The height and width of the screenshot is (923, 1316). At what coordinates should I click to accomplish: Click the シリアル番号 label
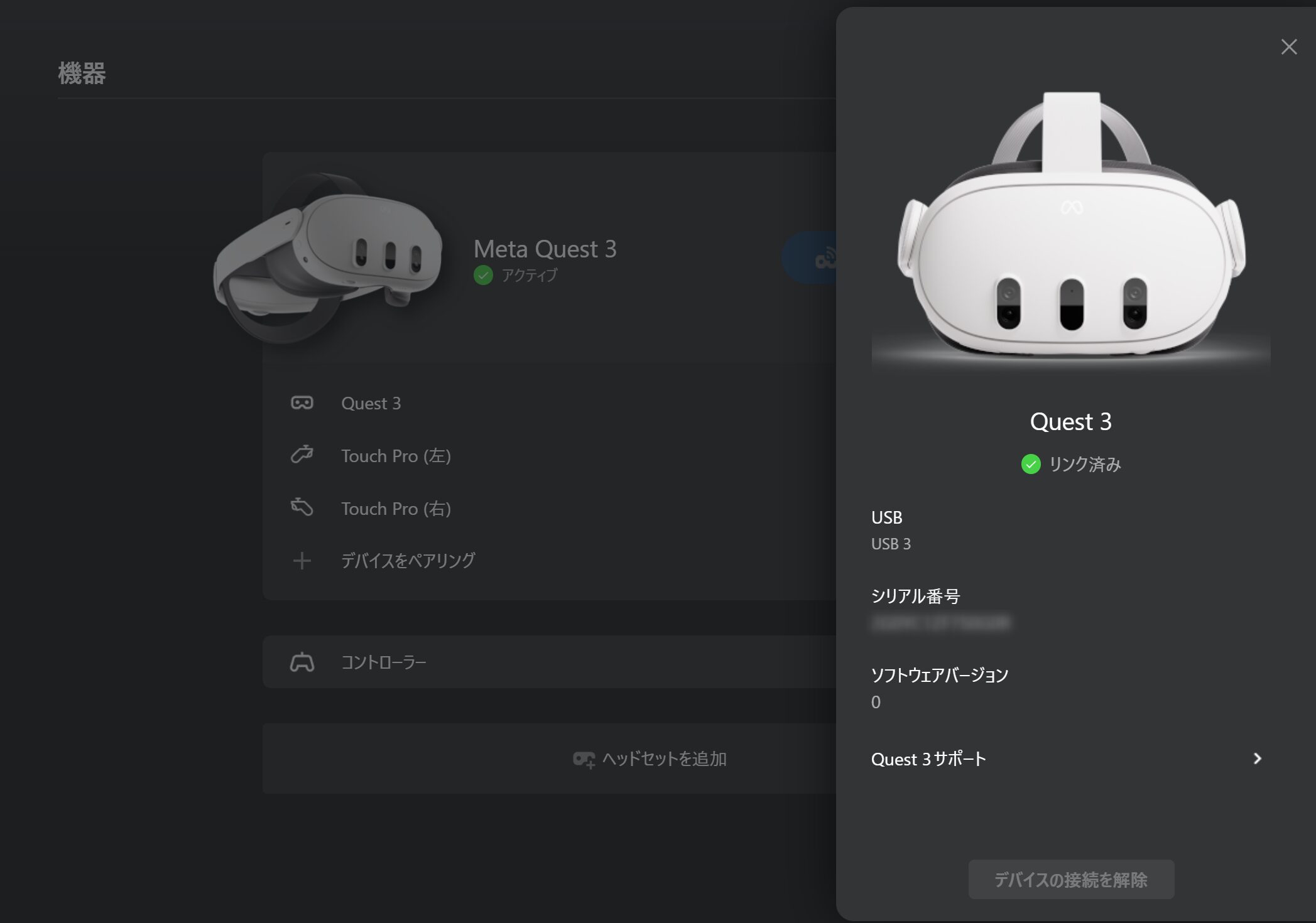(x=915, y=596)
